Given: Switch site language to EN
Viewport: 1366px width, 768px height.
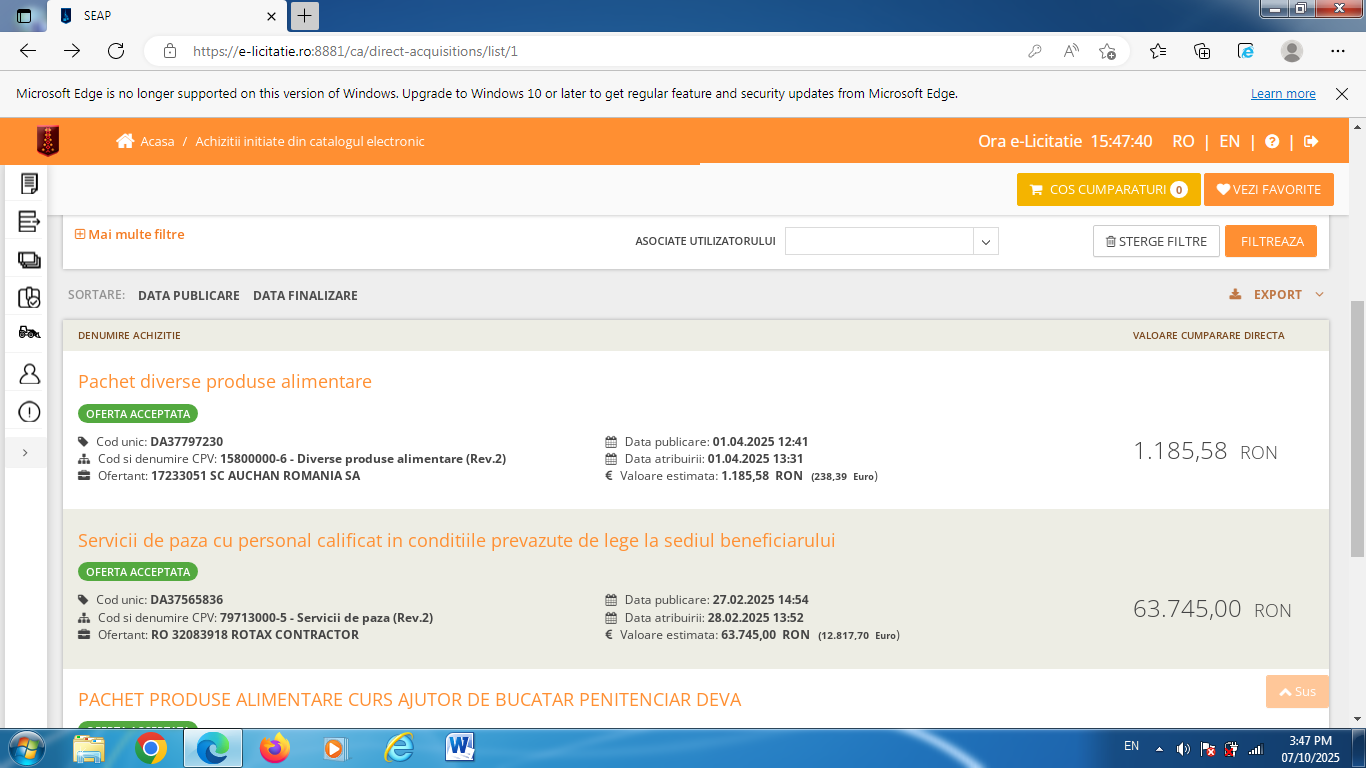Looking at the screenshot, I should click(x=1229, y=142).
